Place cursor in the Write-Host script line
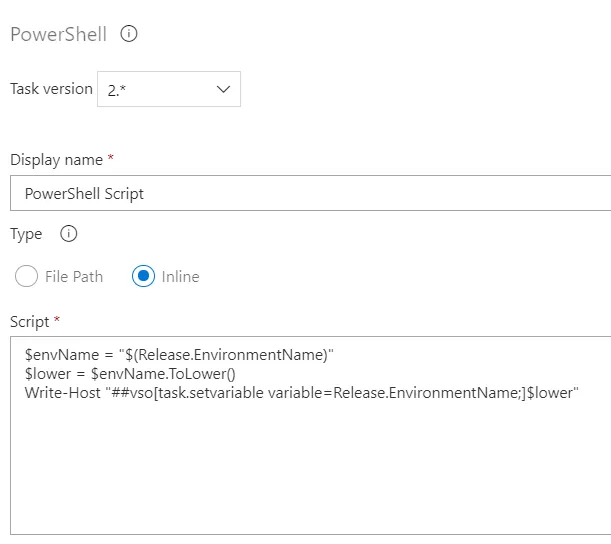611x544 pixels. [300, 392]
